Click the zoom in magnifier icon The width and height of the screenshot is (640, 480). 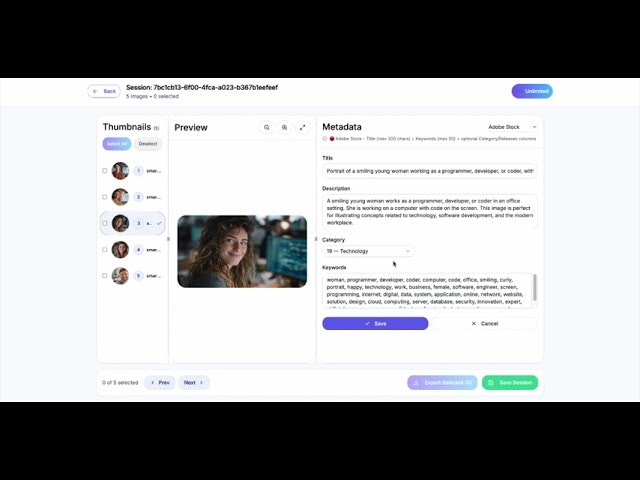pos(284,127)
